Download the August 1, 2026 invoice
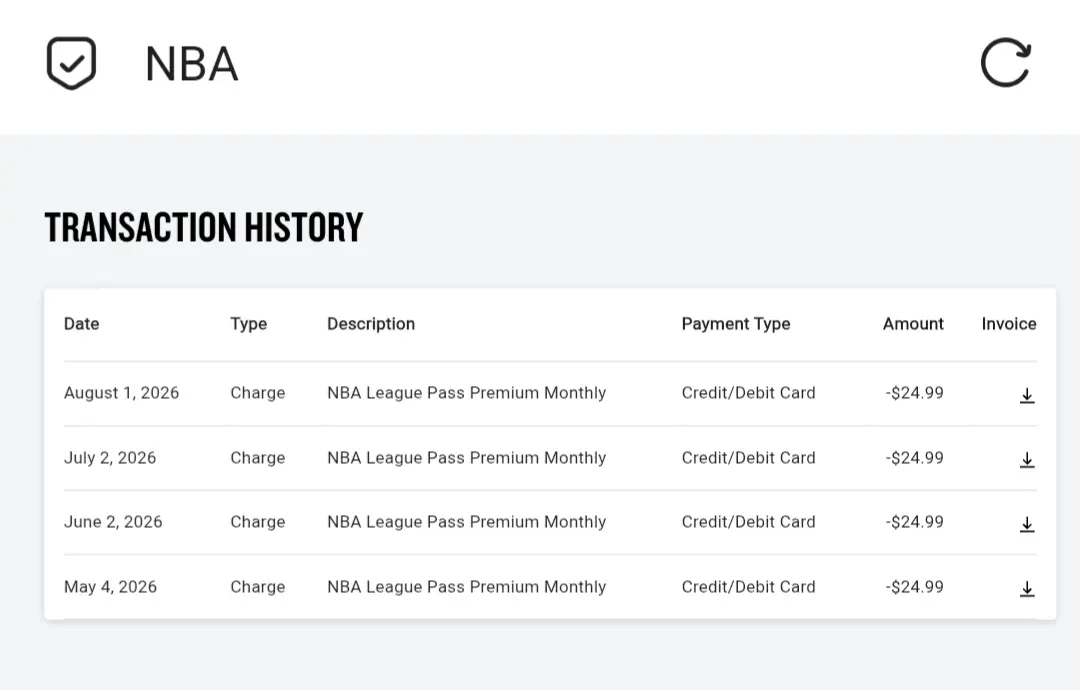Viewport: 1080px width, 690px height. (x=1027, y=395)
